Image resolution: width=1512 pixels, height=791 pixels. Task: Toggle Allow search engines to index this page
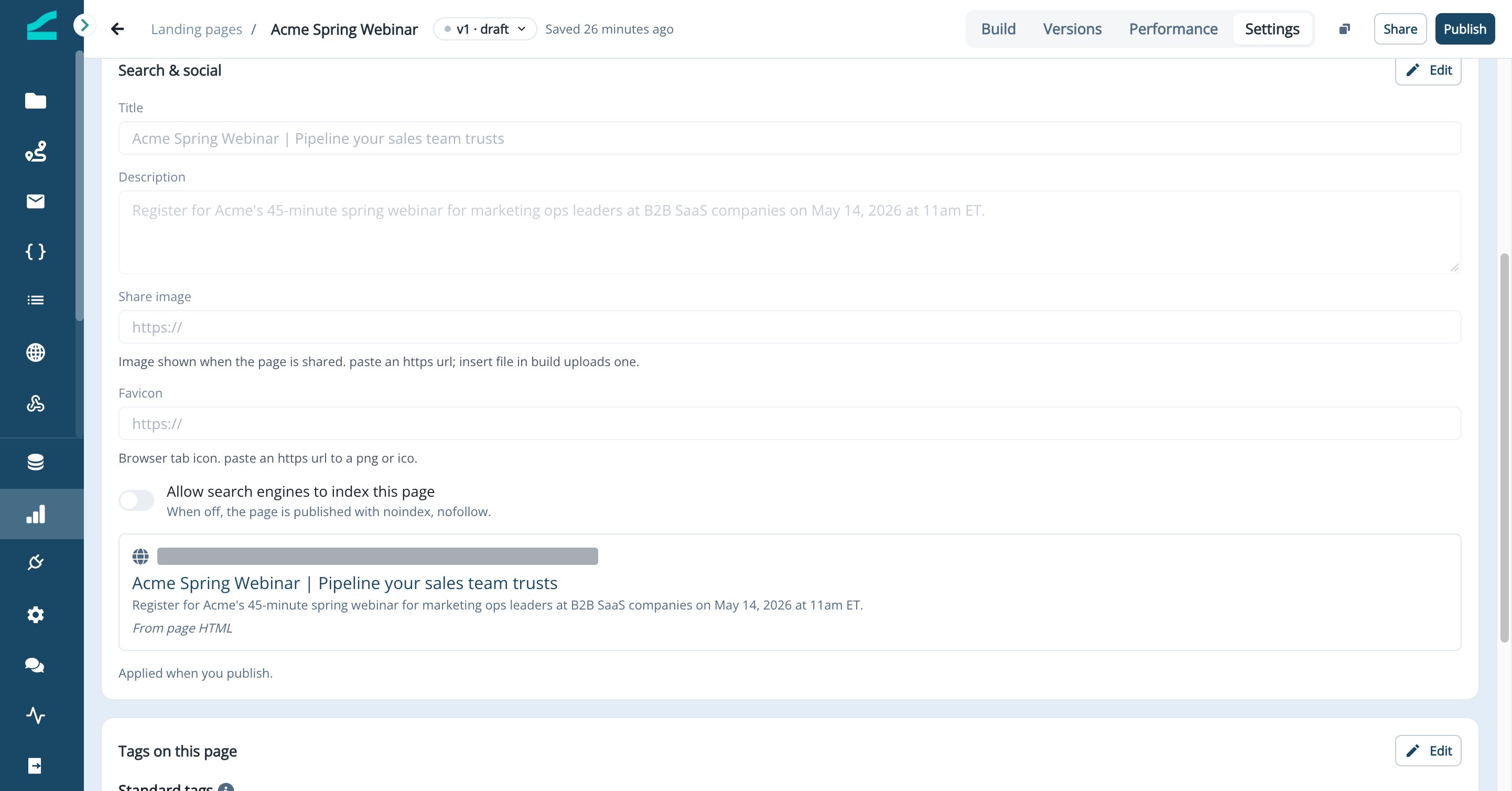pos(136,500)
